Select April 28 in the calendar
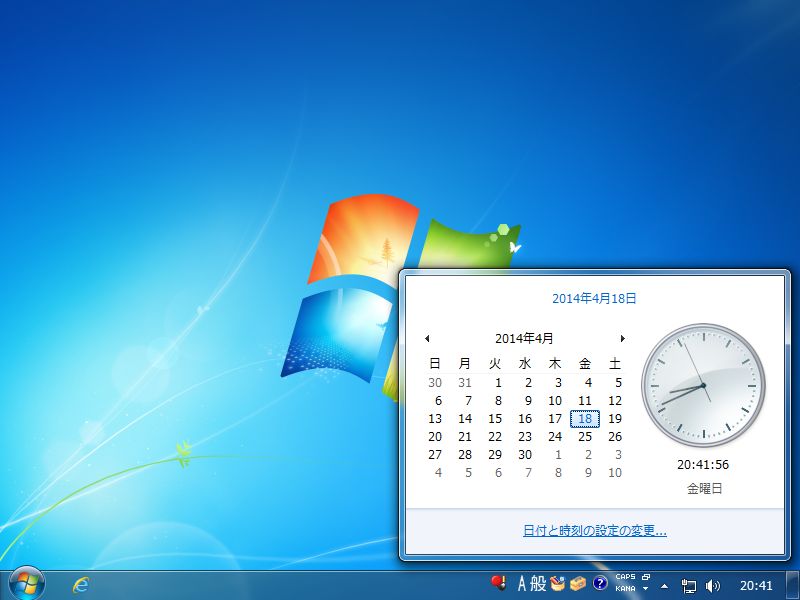This screenshot has height=600, width=800. click(x=465, y=455)
